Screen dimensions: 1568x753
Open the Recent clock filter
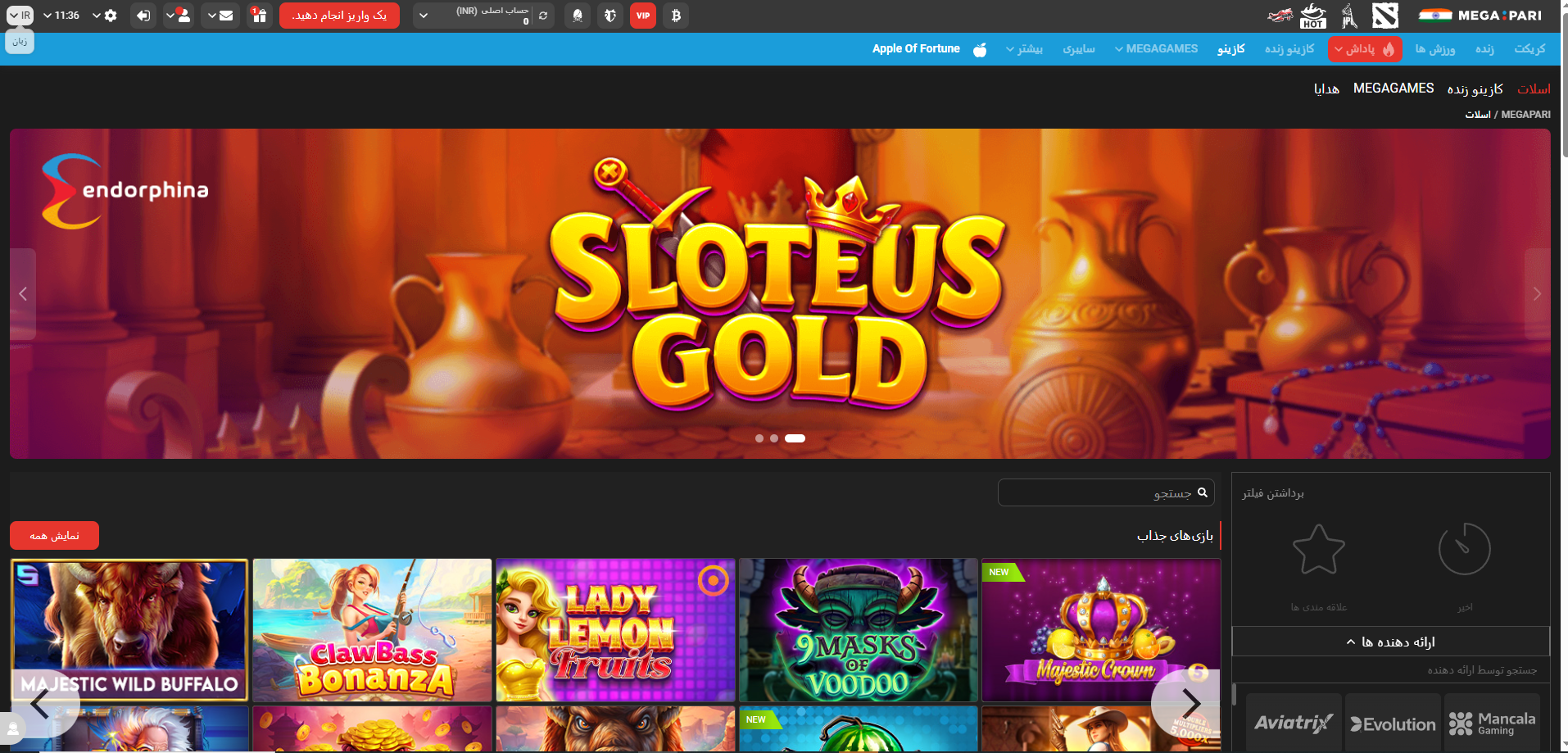[1464, 551]
